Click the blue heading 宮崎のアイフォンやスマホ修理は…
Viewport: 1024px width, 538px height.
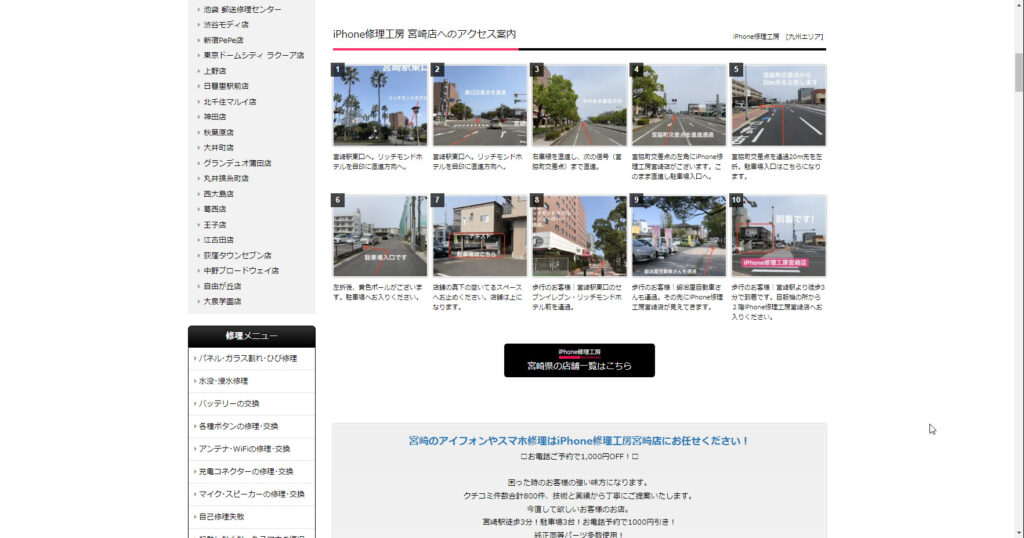point(579,441)
